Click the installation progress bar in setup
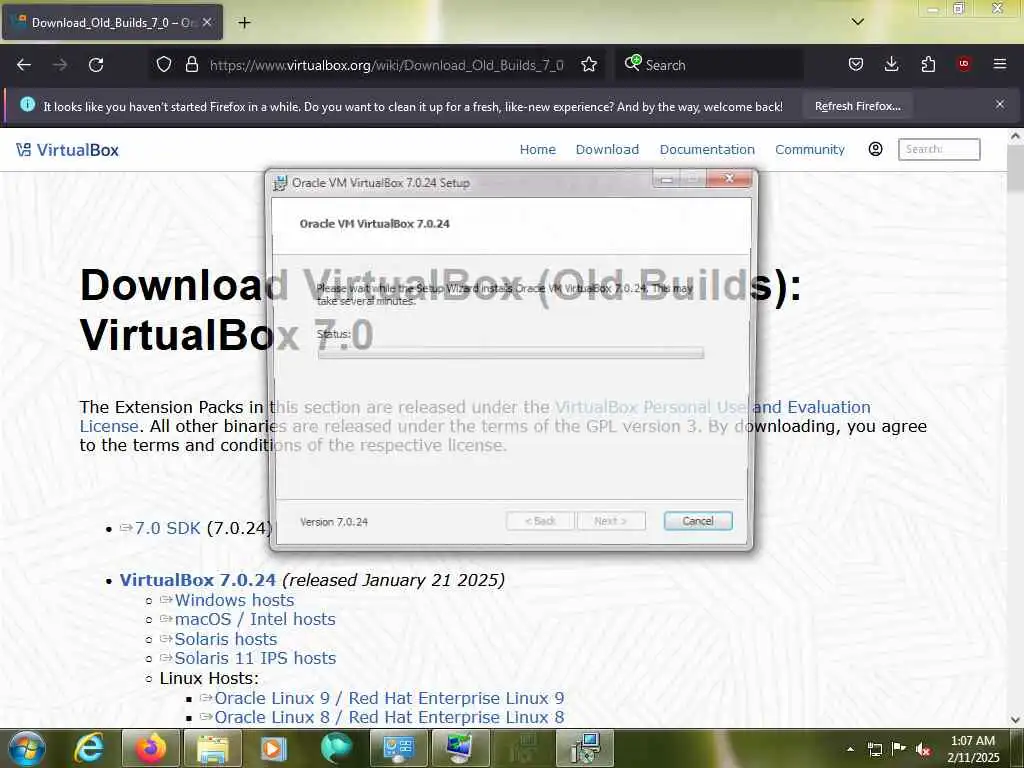1024x768 pixels. pos(511,353)
